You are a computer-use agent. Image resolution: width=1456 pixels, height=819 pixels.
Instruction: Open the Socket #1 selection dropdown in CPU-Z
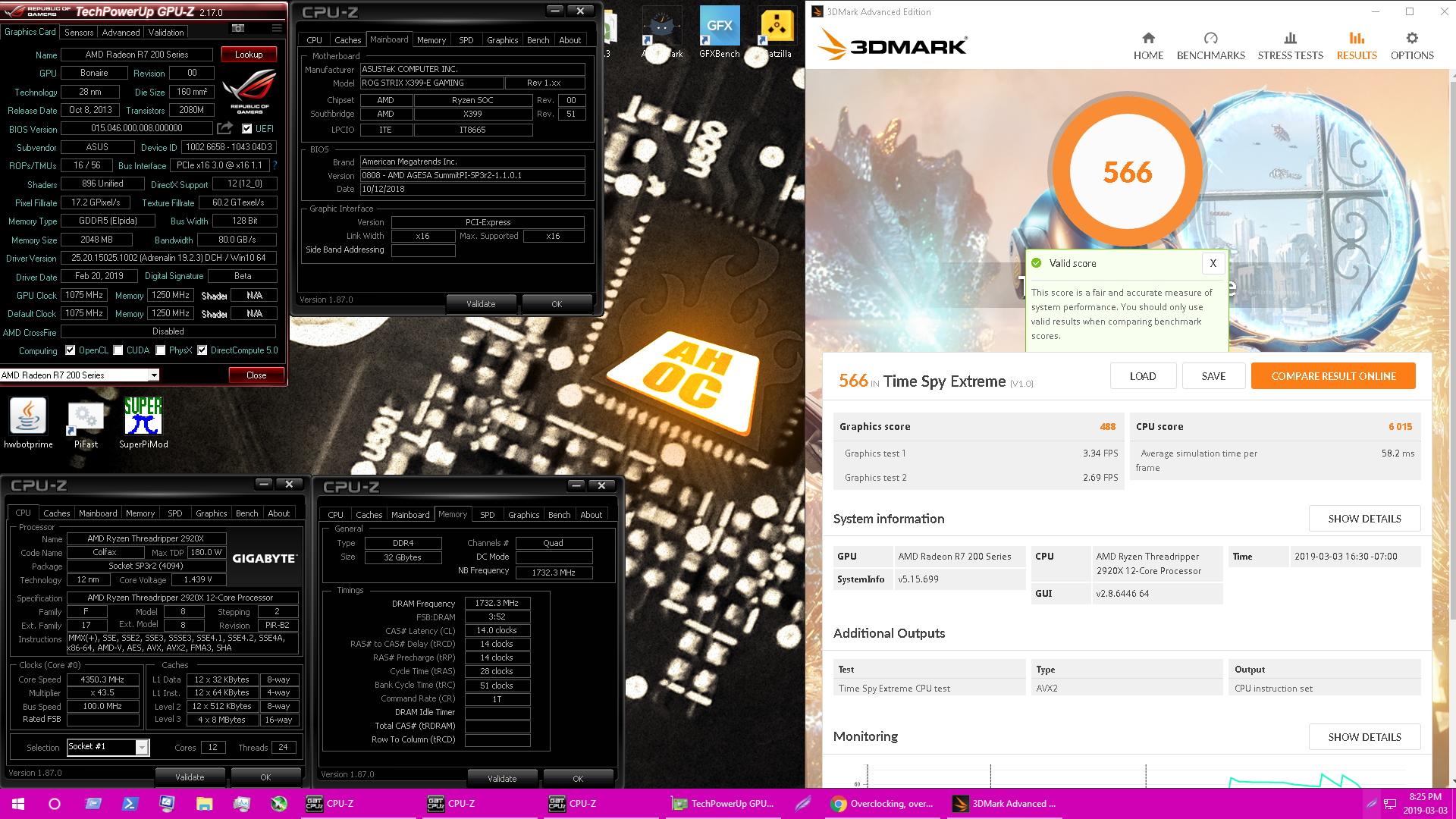pyautogui.click(x=108, y=747)
